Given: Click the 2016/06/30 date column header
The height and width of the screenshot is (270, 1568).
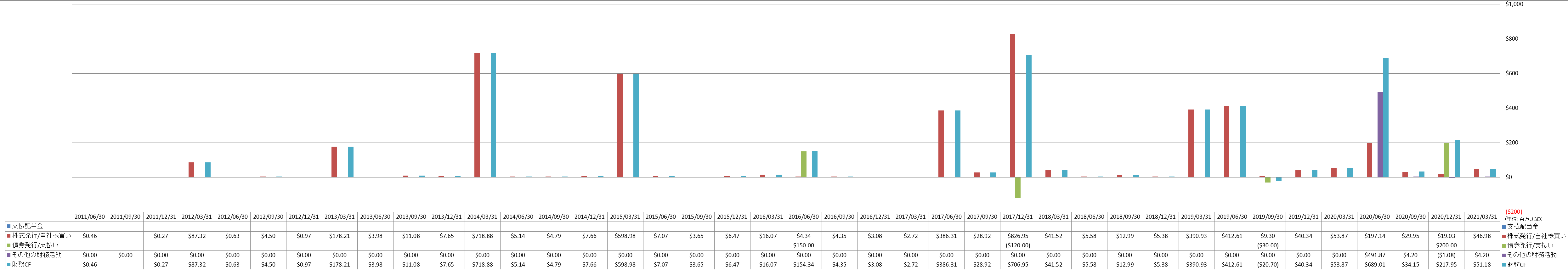Looking at the screenshot, I should [804, 217].
